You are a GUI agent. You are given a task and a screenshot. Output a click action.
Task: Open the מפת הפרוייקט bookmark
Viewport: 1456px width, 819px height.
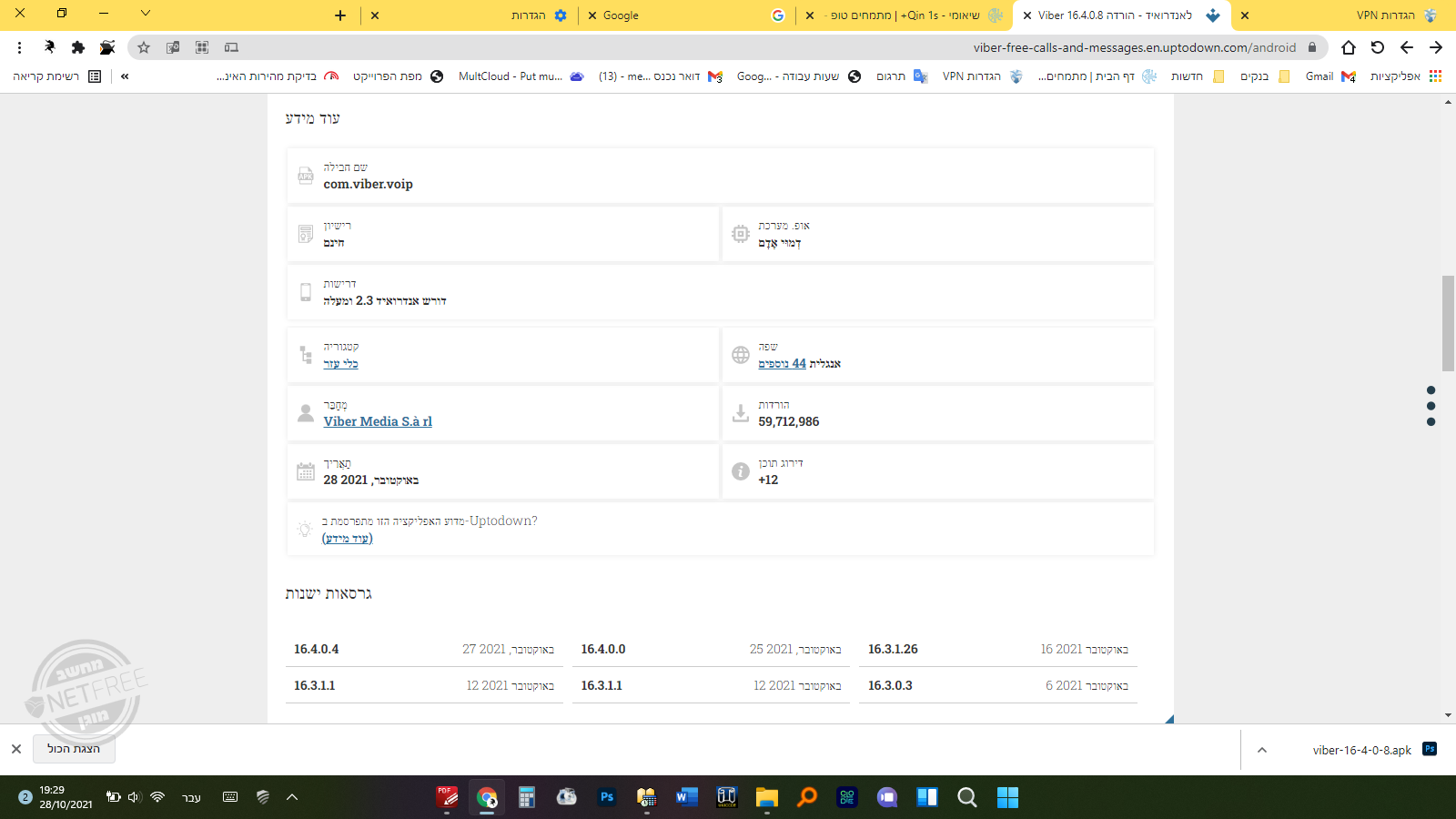point(398,76)
